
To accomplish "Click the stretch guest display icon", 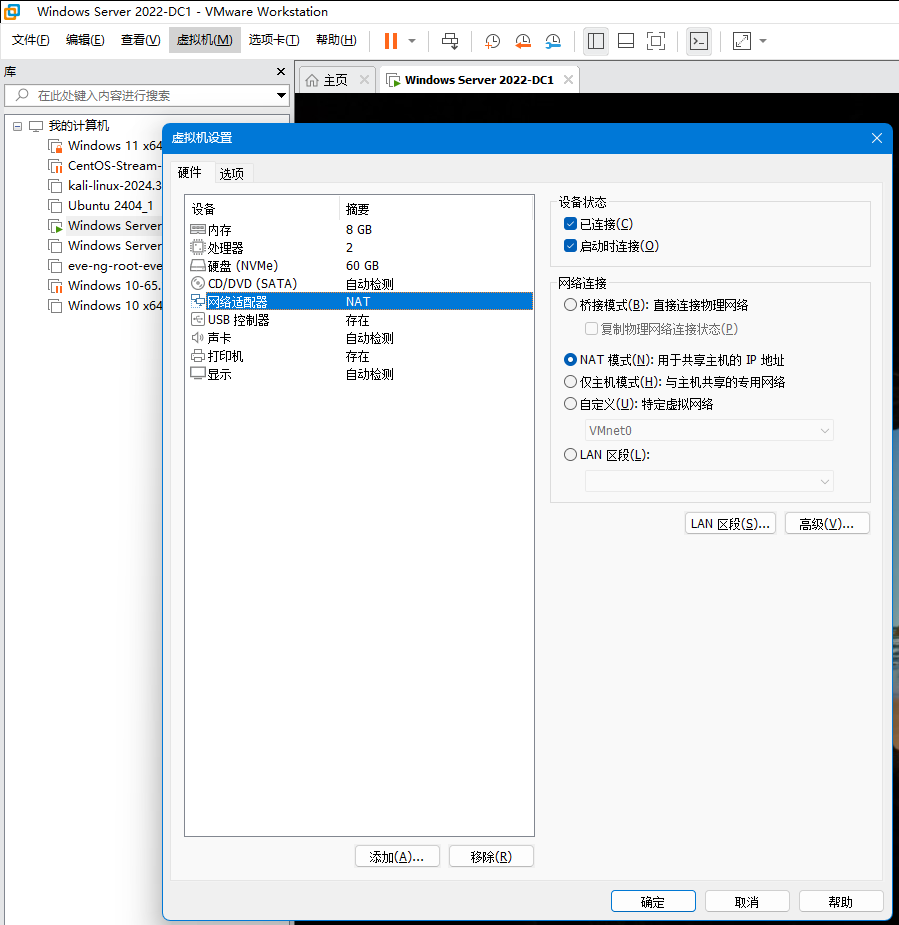I will pos(741,41).
